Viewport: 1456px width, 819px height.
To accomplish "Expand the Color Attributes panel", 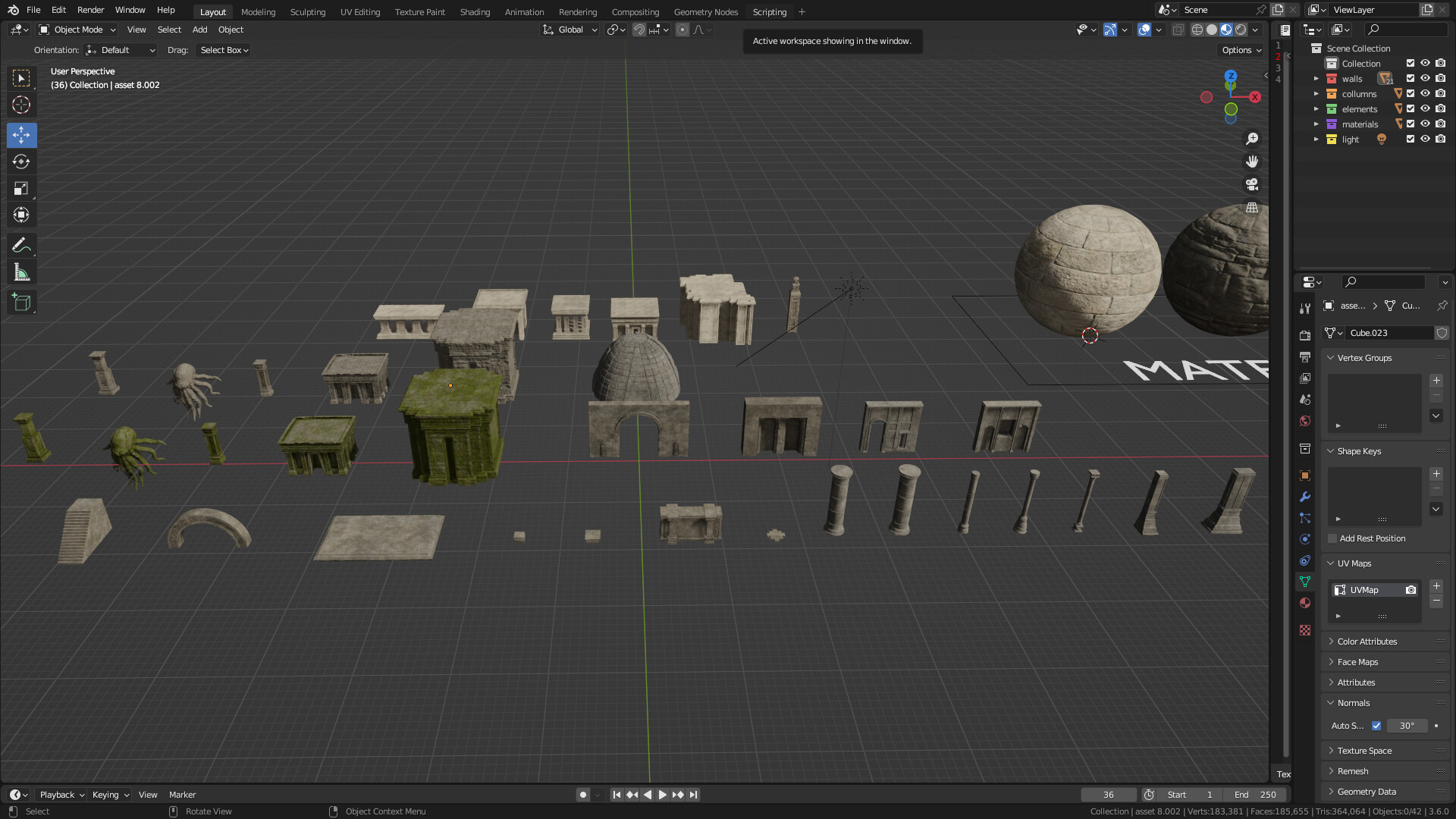I will [1367, 642].
